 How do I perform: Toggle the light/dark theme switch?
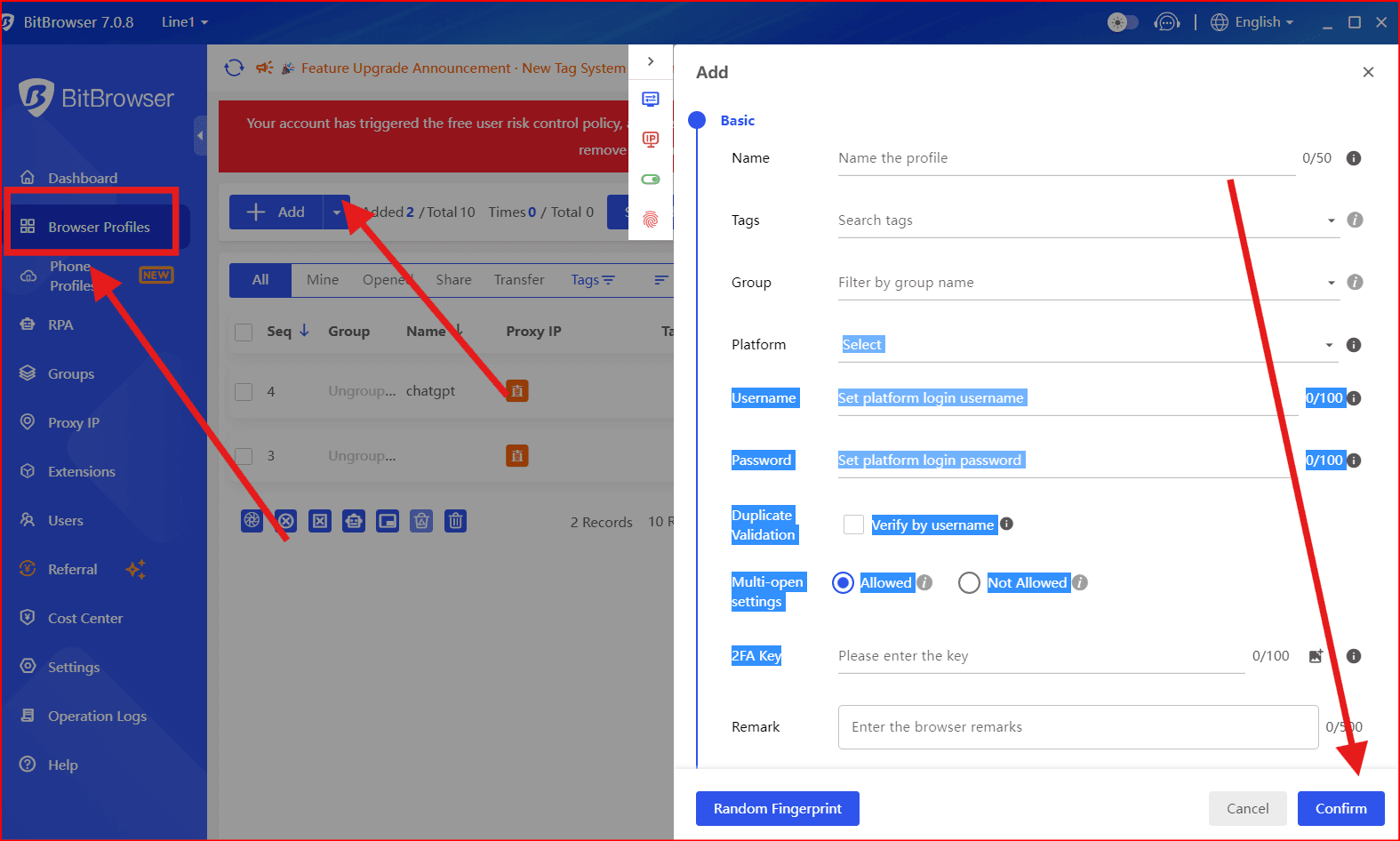click(1123, 22)
